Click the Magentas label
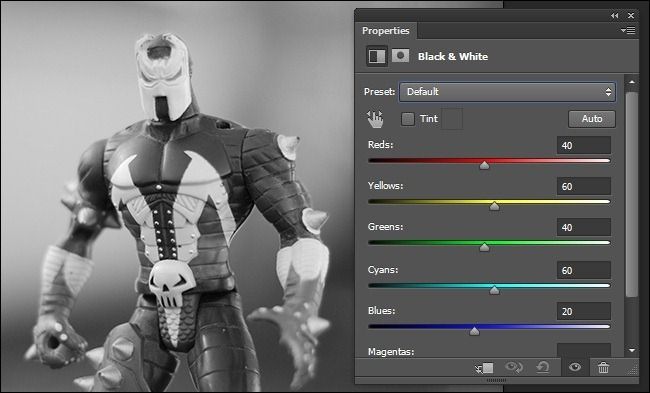The image size is (650, 393). pyautogui.click(x=390, y=352)
